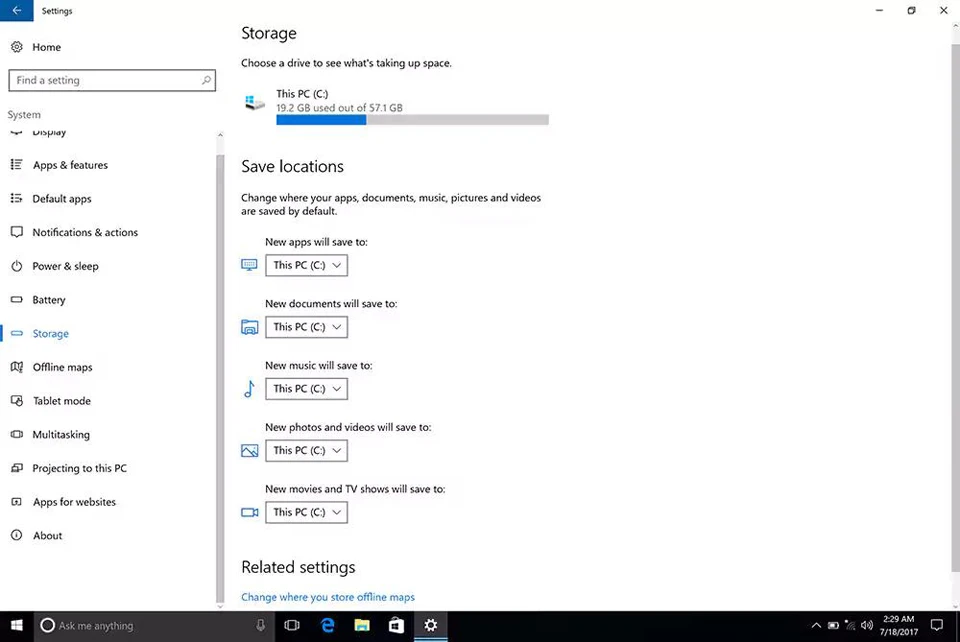Open the Multitasking settings page
Image resolution: width=960 pixels, height=642 pixels.
pyautogui.click(x=61, y=435)
